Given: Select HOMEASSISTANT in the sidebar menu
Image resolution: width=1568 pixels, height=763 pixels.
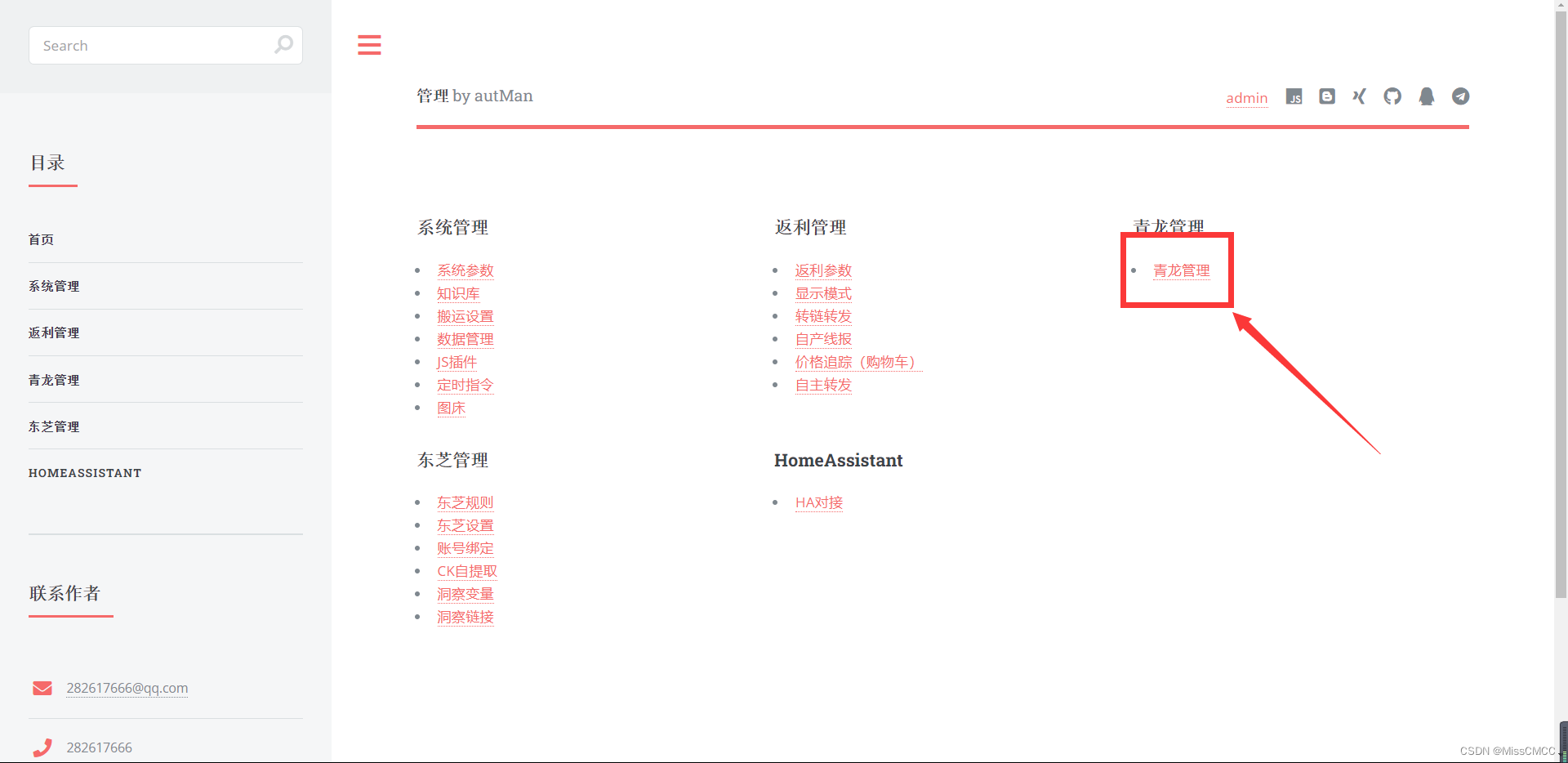Looking at the screenshot, I should pyautogui.click(x=85, y=473).
